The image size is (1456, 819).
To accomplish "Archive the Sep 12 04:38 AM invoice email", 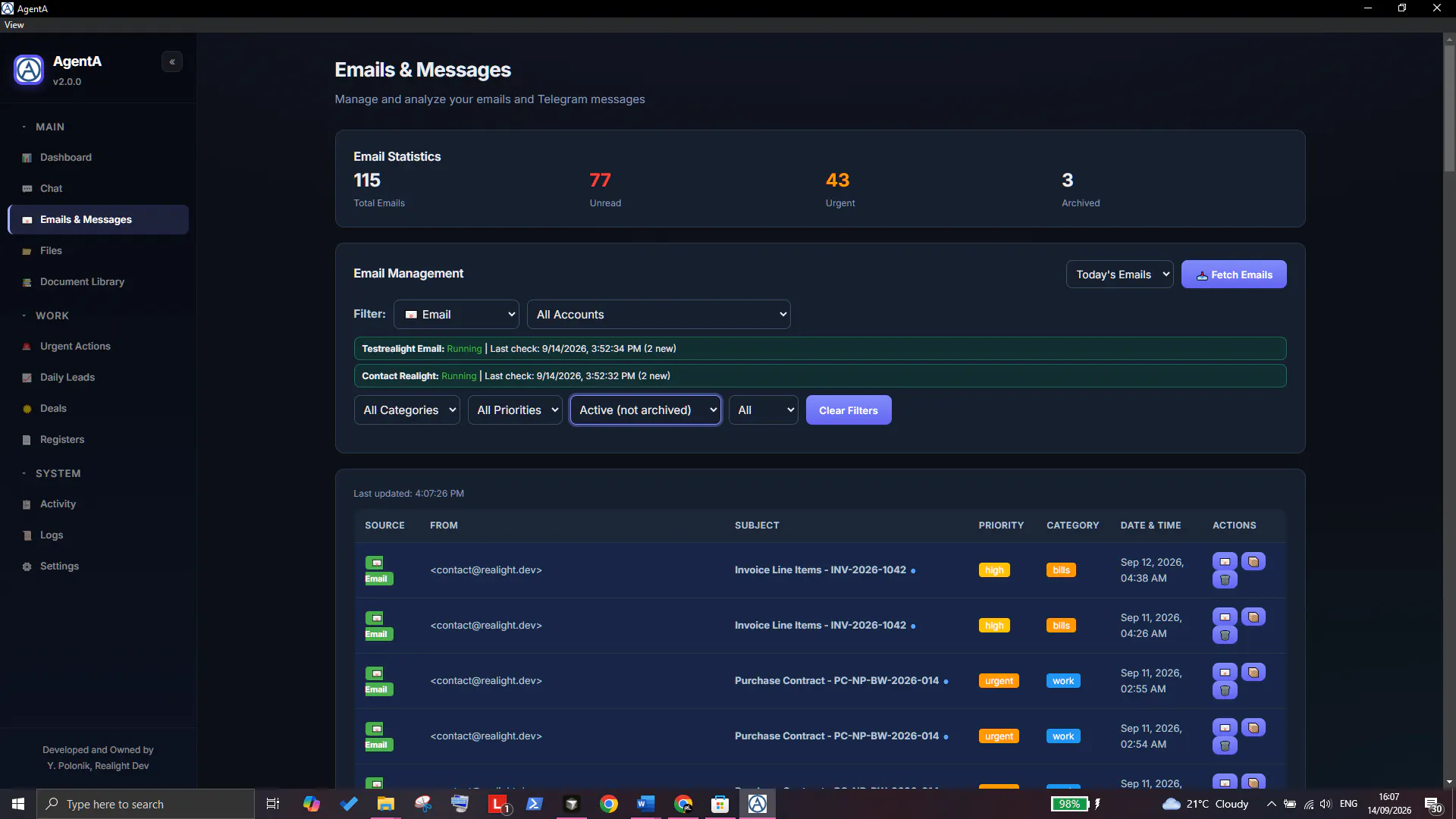I will (x=1254, y=562).
